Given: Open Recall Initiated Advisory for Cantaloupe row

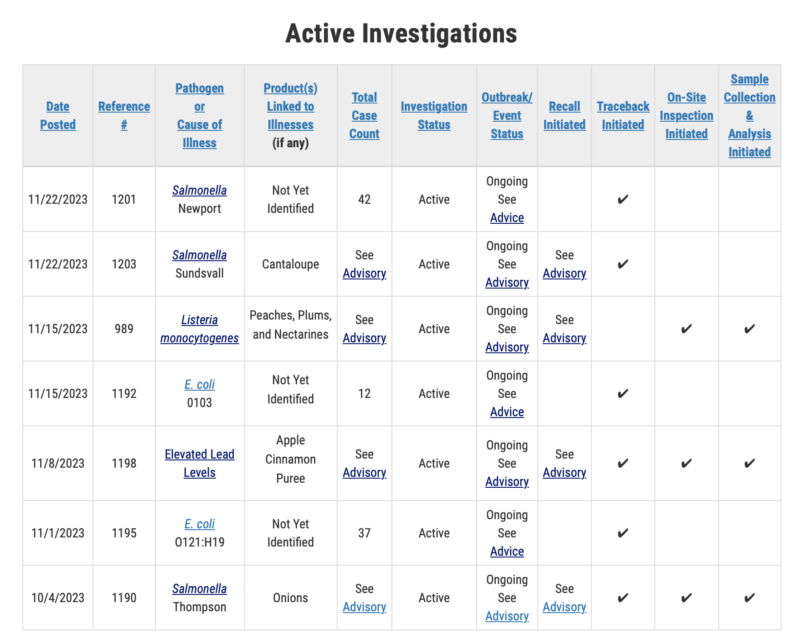Looking at the screenshot, I should pyautogui.click(x=564, y=273).
